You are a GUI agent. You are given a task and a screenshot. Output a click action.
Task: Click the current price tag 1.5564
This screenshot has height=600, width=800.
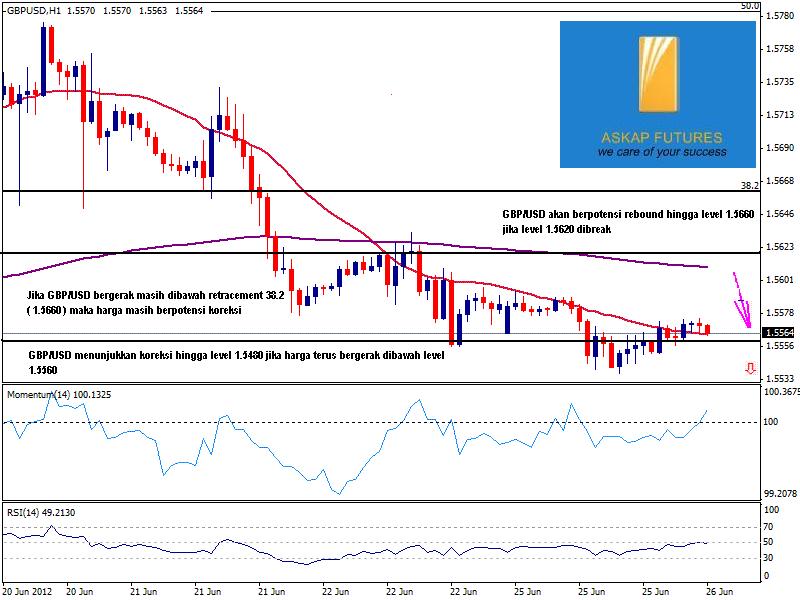pyautogui.click(x=779, y=332)
